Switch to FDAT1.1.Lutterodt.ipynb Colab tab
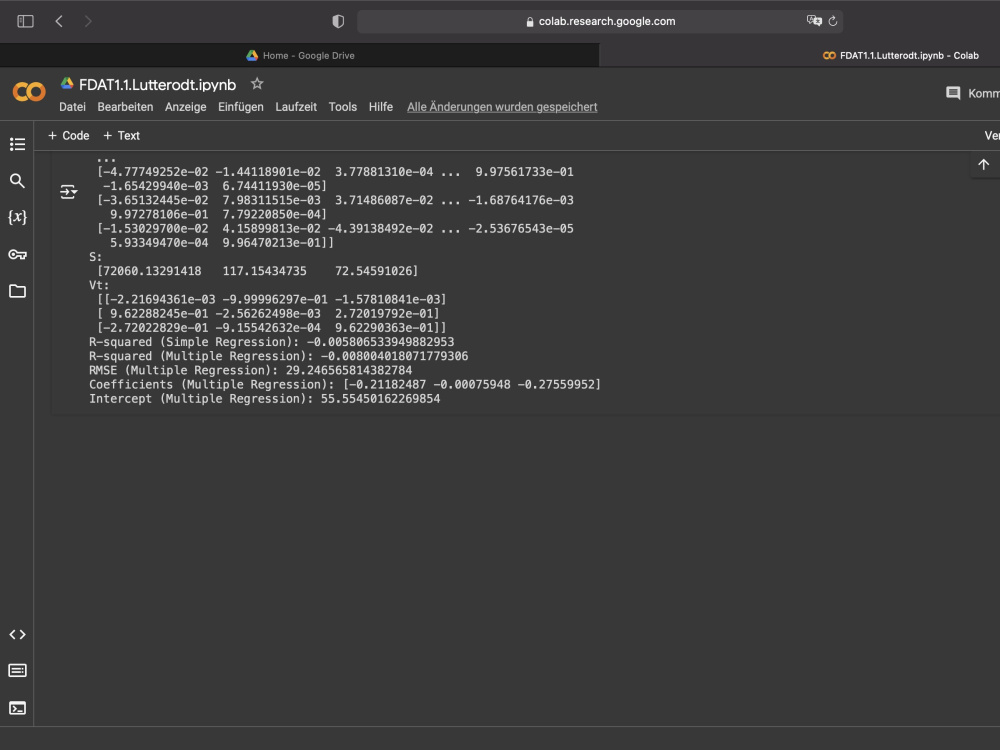This screenshot has width=1000, height=750. 901,55
